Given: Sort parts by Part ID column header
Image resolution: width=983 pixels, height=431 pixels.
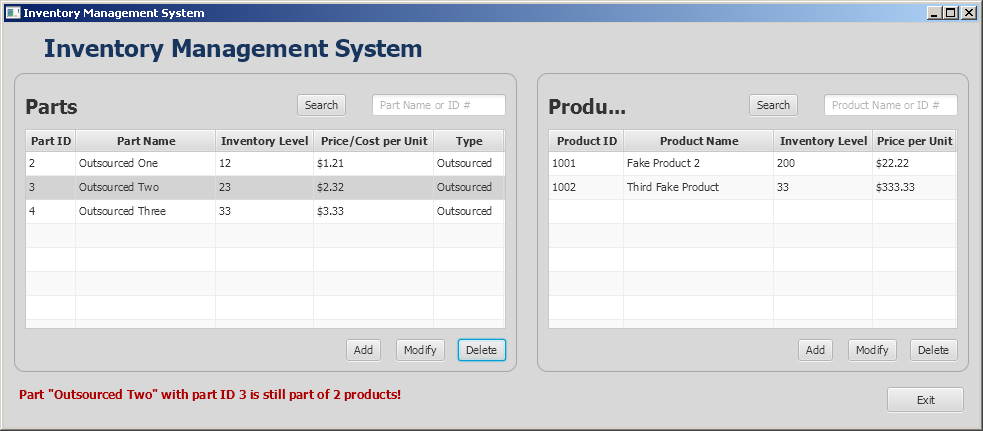Looking at the screenshot, I should point(51,141).
